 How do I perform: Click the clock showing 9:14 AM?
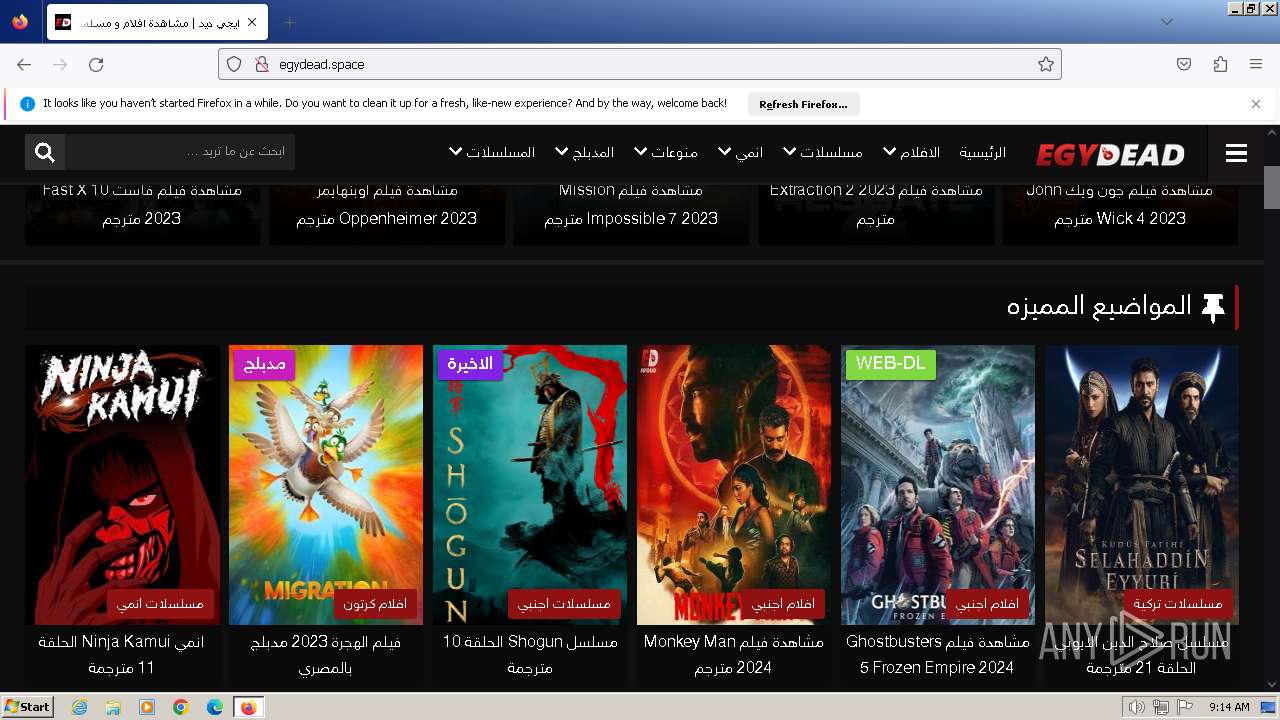(1229, 707)
